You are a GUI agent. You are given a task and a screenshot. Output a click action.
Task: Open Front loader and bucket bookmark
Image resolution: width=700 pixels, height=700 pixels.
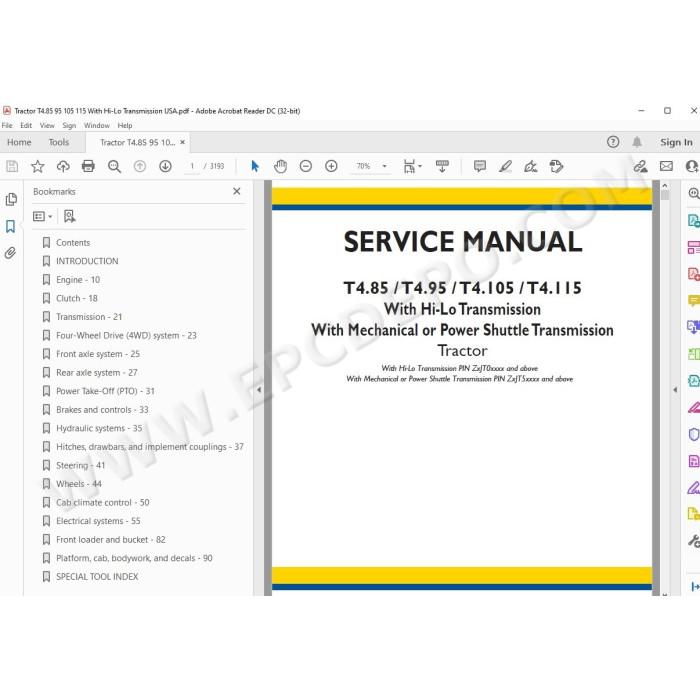[111, 540]
